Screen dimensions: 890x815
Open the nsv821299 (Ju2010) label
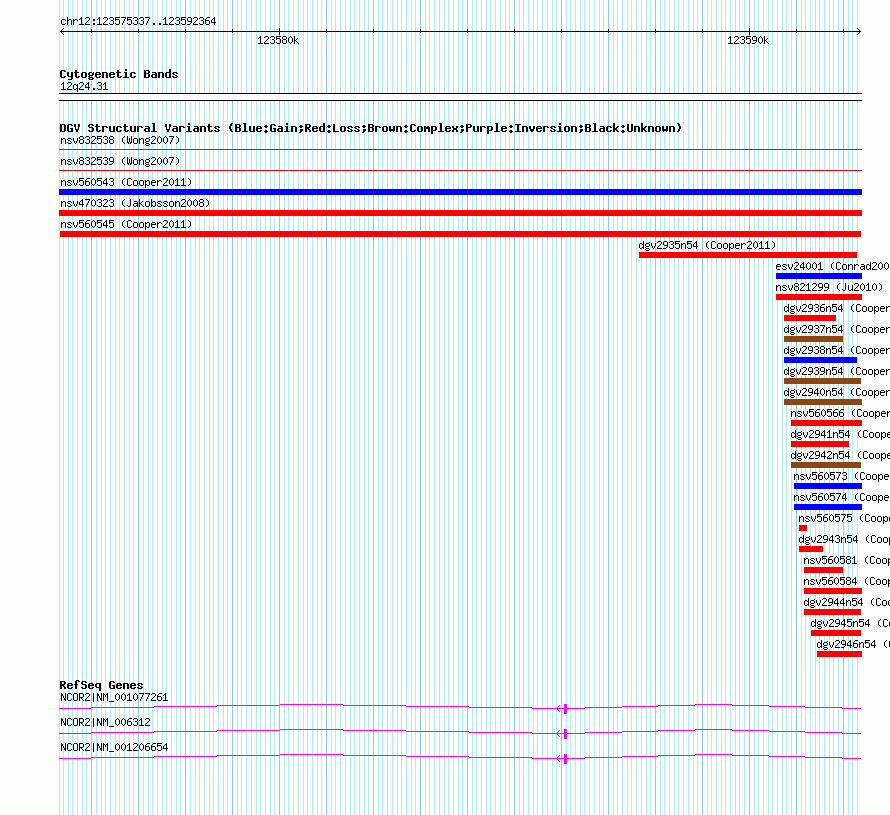829,287
